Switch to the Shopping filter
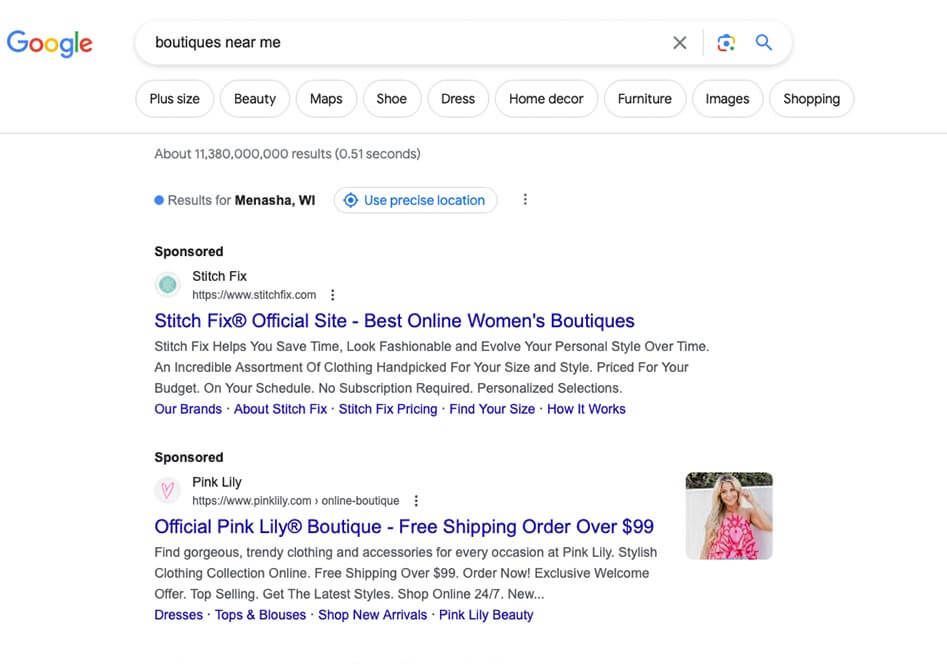 811,99
